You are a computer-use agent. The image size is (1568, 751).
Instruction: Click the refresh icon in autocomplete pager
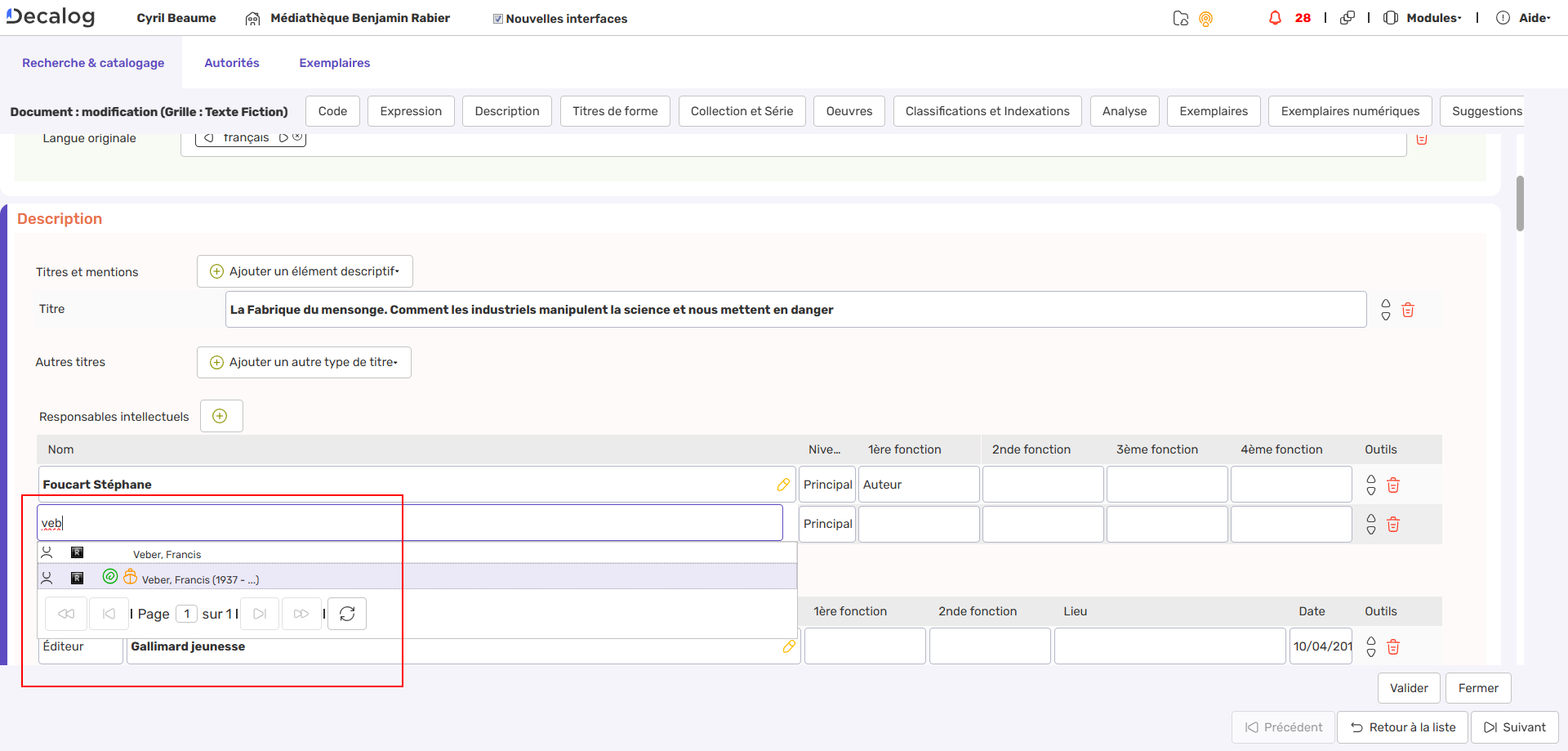(x=347, y=614)
